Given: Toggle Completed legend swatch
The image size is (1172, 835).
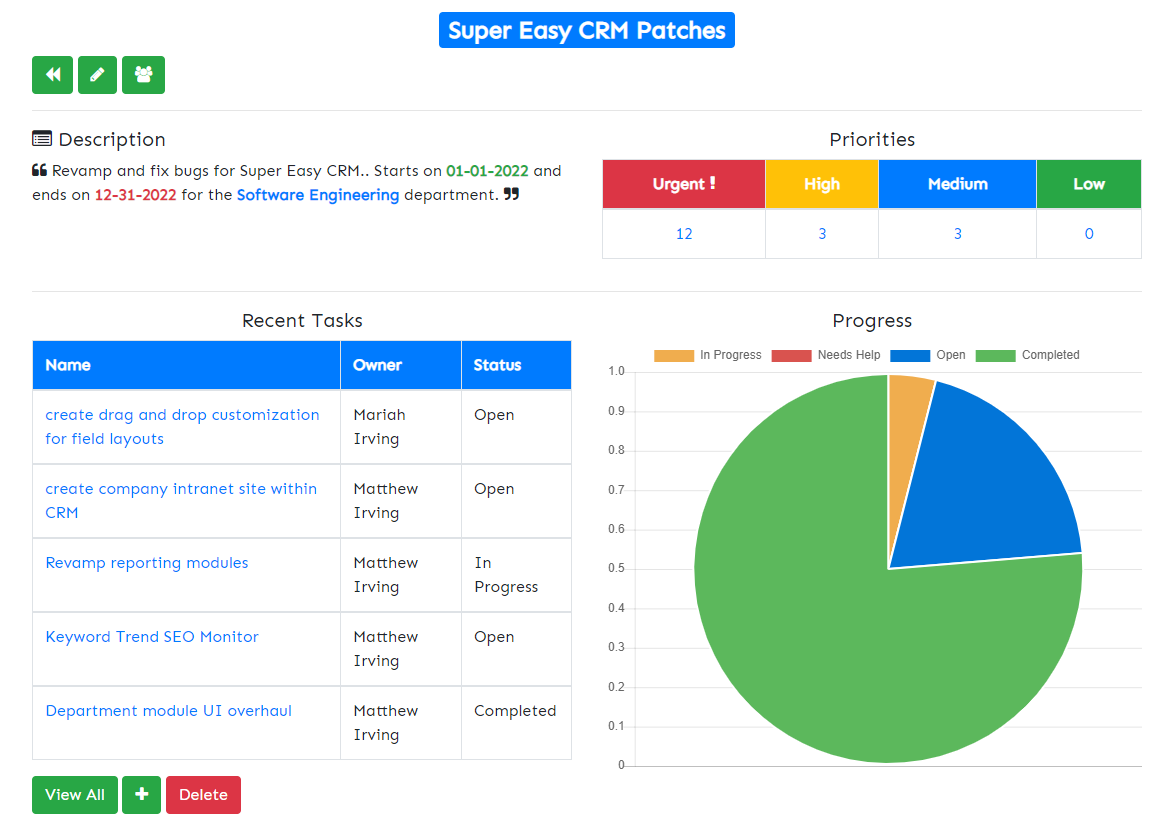Looking at the screenshot, I should [996, 356].
